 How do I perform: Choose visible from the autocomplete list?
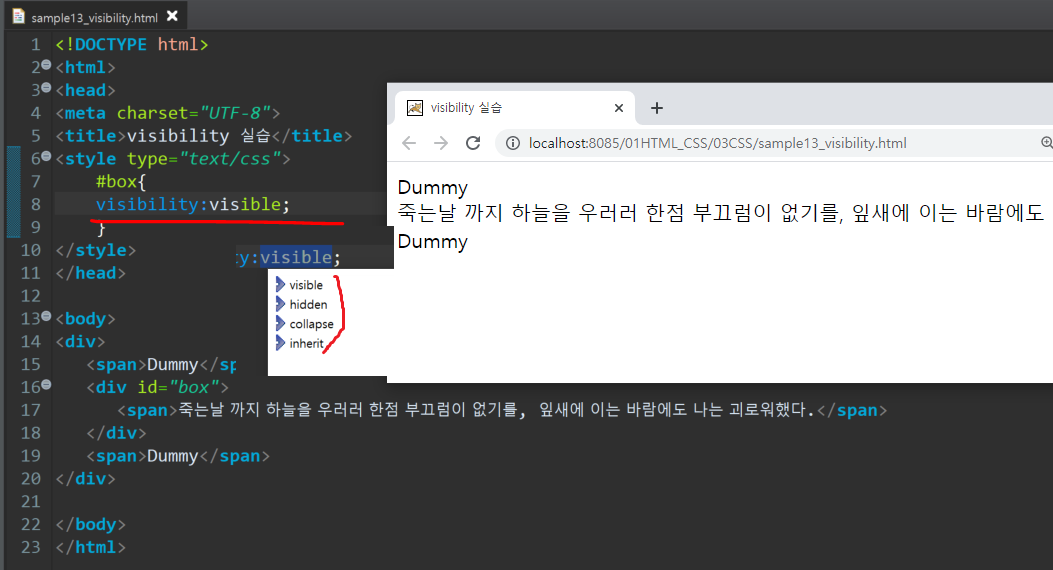(306, 285)
